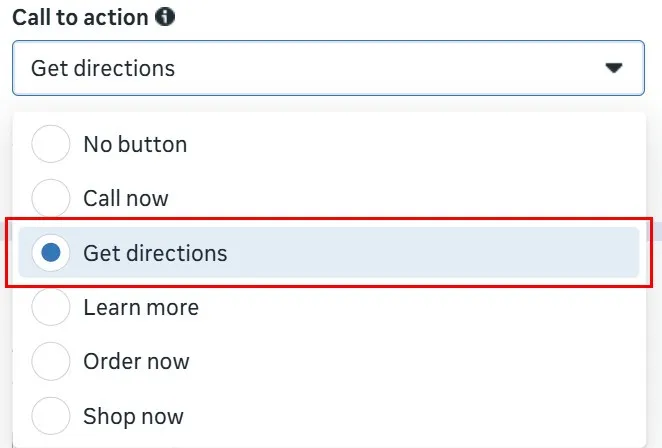This screenshot has width=662, height=448.
Task: Choose the 'Shop now' option label
Action: 133,415
